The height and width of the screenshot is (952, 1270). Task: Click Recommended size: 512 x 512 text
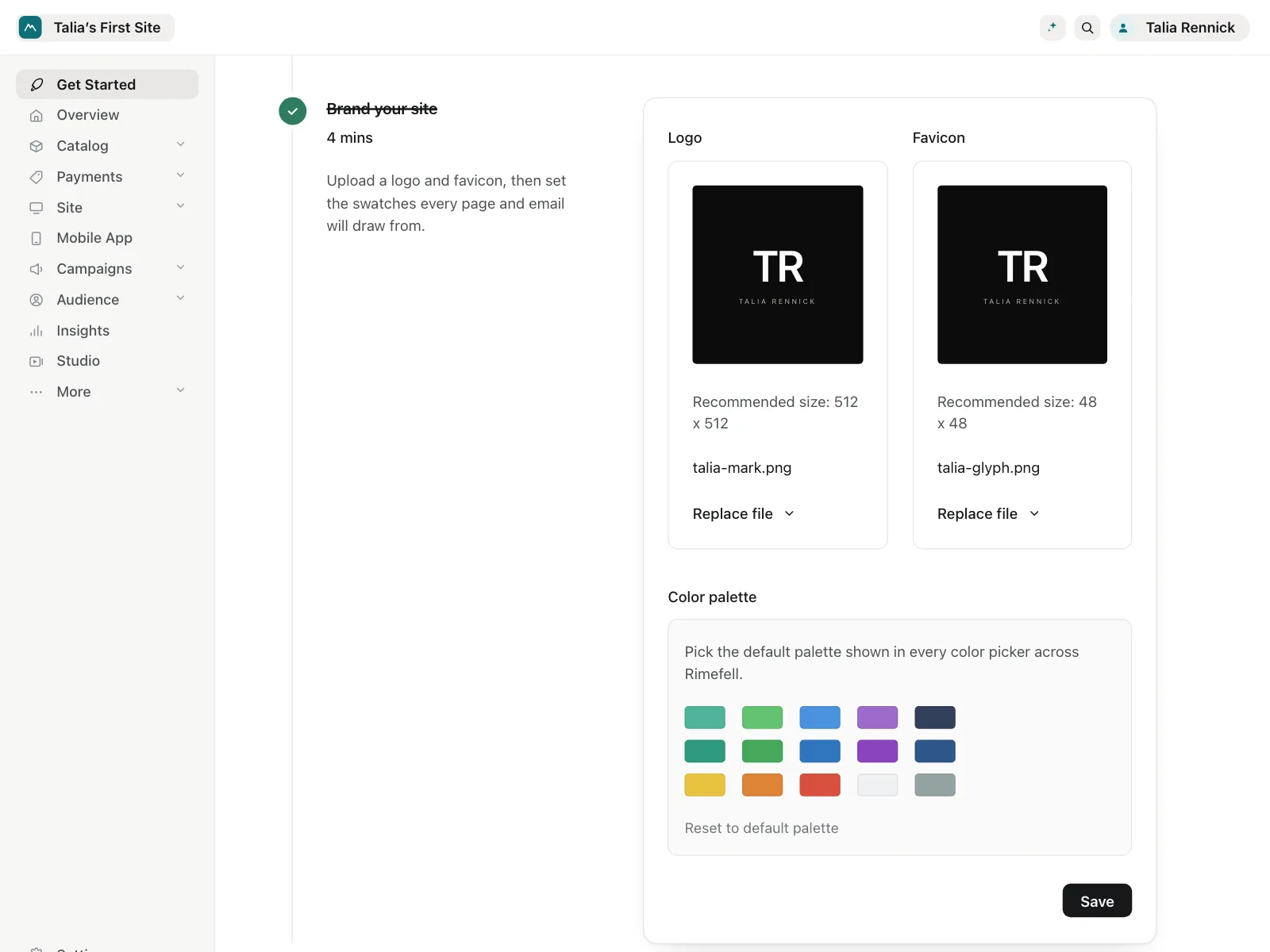(775, 413)
